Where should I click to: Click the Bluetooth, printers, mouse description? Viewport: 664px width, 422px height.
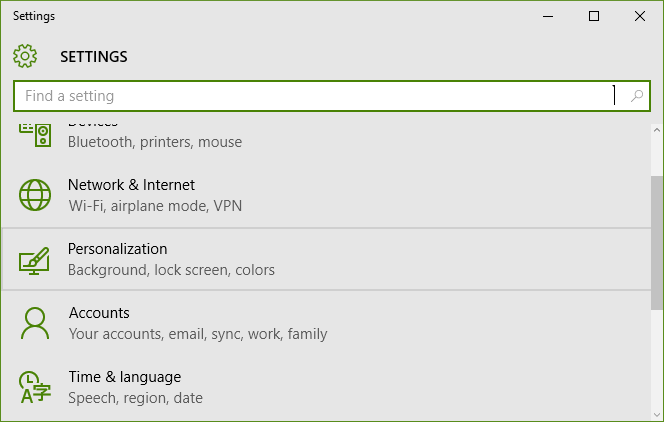[155, 142]
